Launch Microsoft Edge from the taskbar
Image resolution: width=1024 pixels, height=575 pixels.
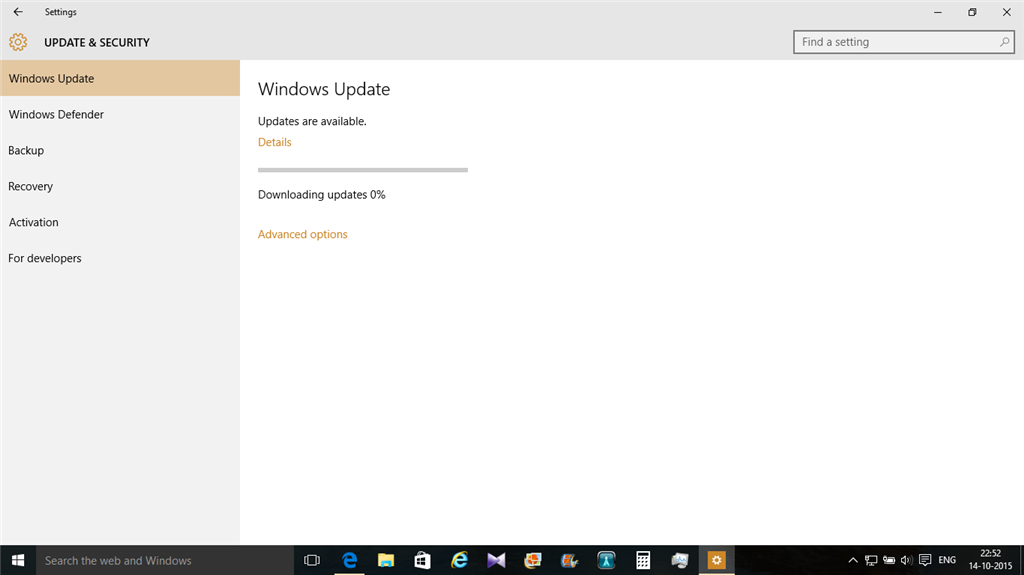(349, 560)
